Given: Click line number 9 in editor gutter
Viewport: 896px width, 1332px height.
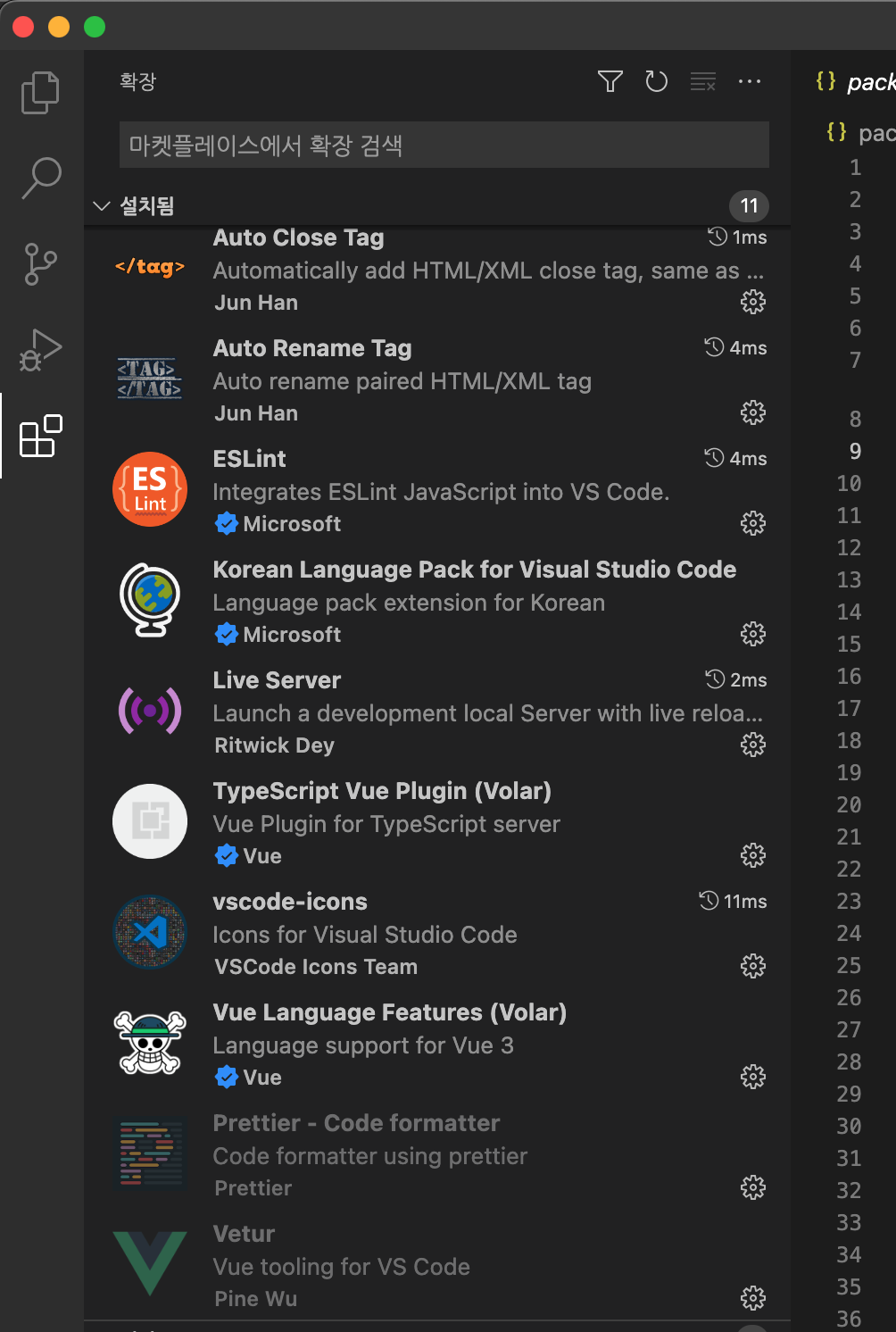Looking at the screenshot, I should [x=855, y=451].
